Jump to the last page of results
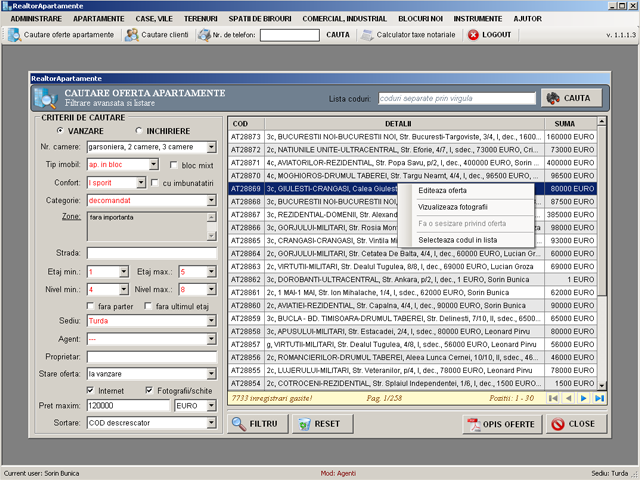The width and height of the screenshot is (640, 480). click(599, 398)
